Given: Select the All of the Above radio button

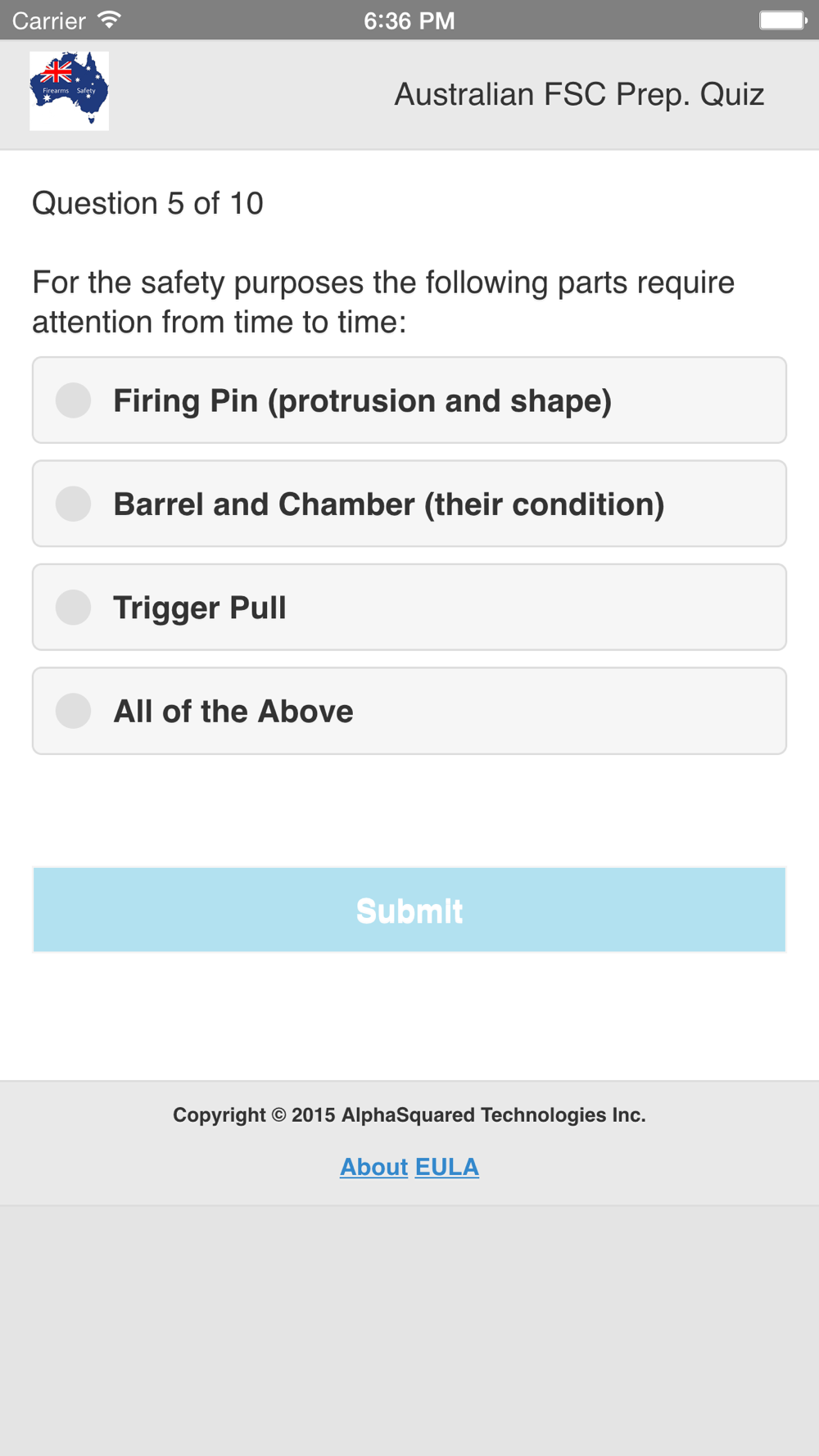Looking at the screenshot, I should [73, 711].
